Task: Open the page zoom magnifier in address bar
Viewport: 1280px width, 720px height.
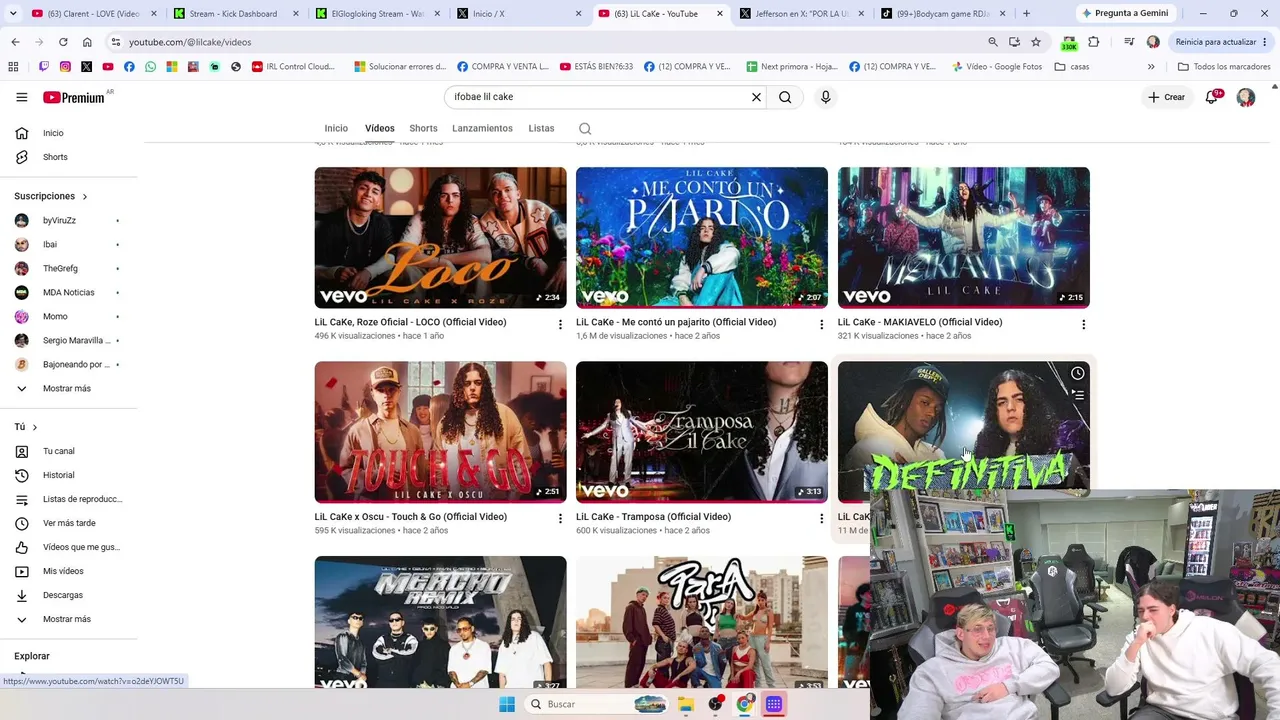Action: 992,42
